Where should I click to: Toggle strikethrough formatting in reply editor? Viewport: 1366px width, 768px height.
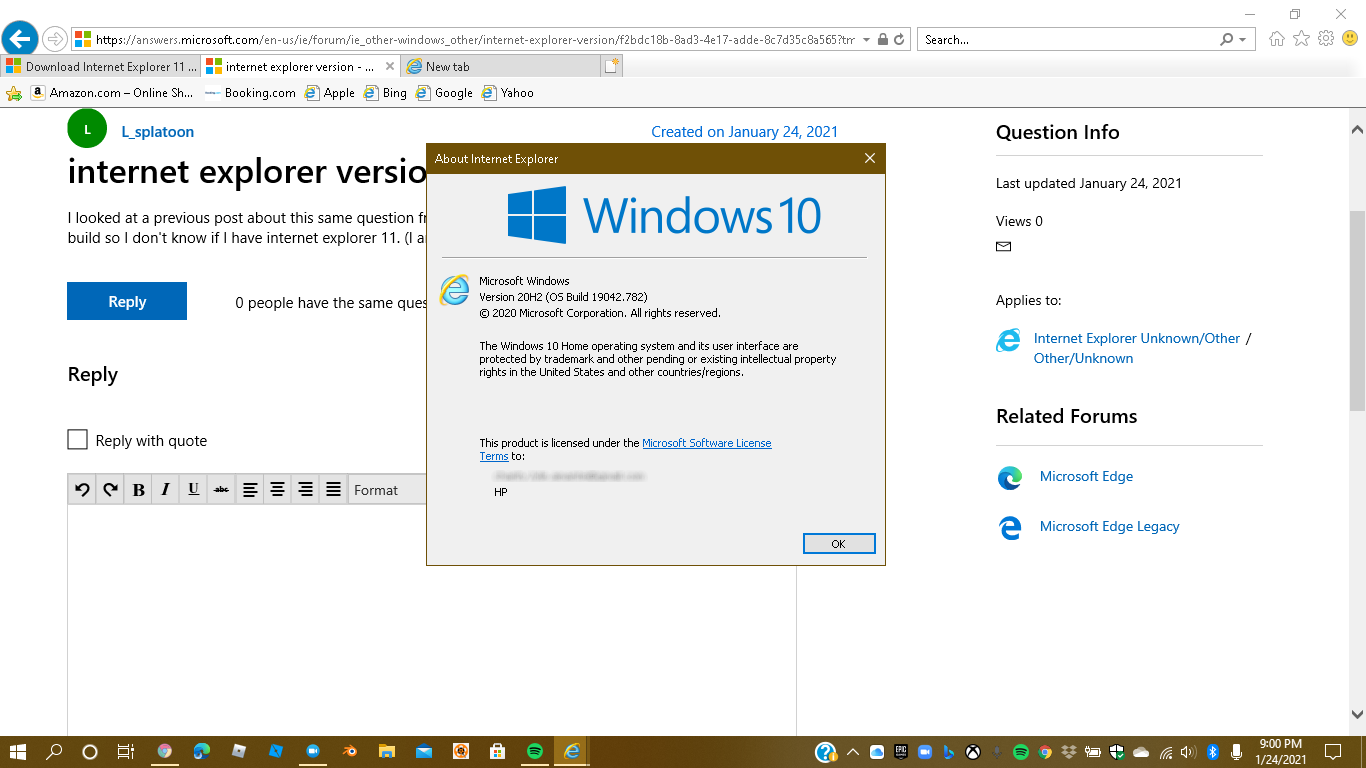click(x=222, y=490)
